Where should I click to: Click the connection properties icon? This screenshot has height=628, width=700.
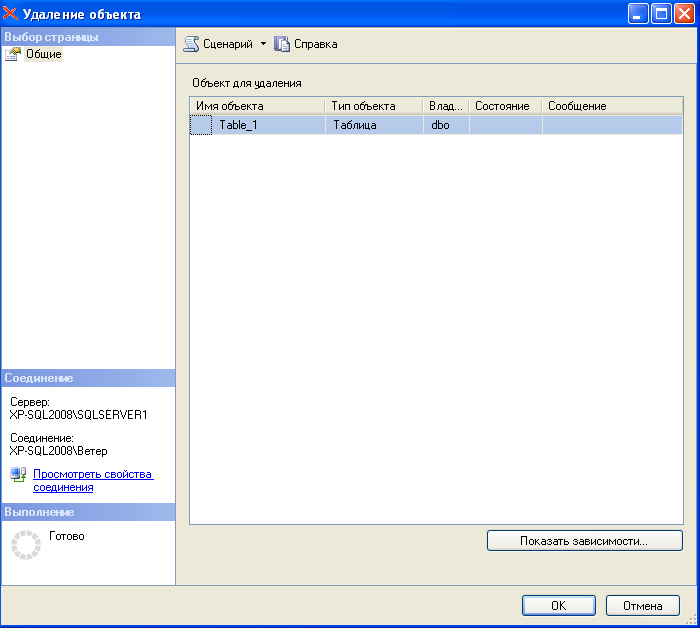[18, 475]
